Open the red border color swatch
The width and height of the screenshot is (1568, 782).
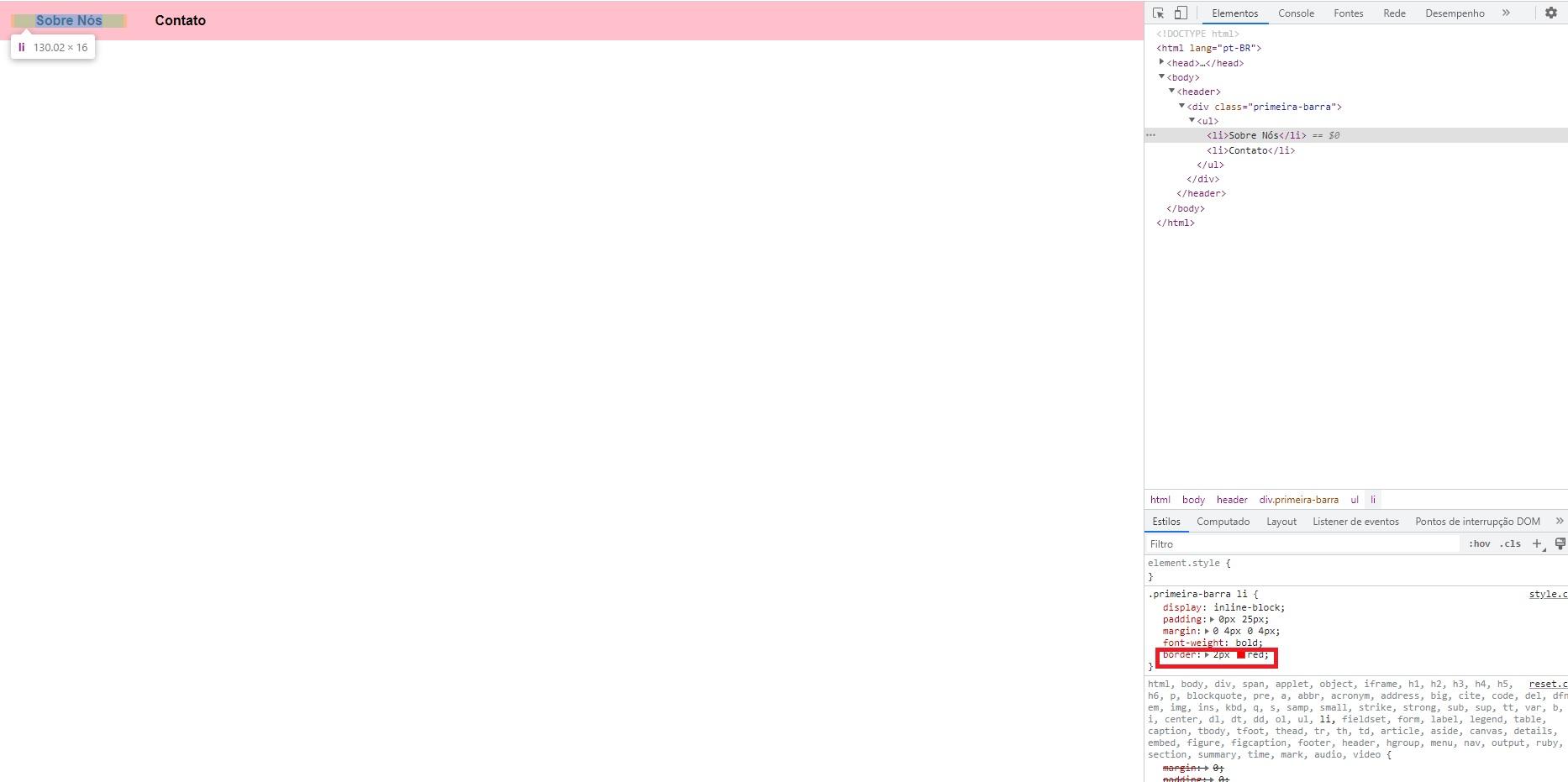pos(1241,655)
